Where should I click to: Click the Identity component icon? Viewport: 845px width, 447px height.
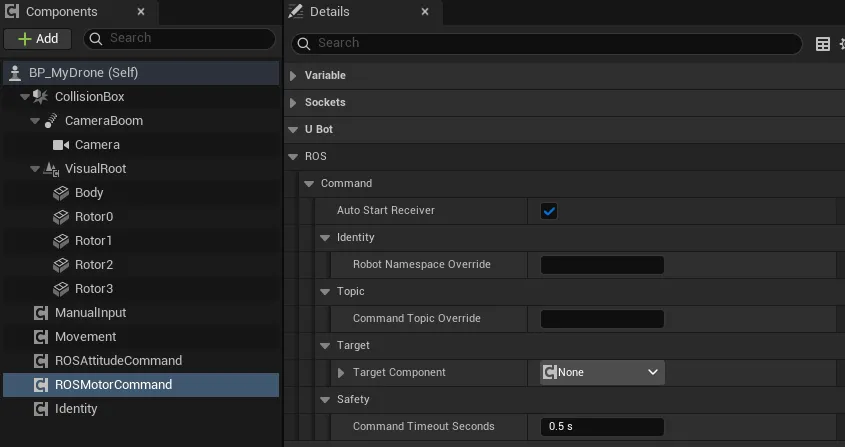tap(41, 409)
